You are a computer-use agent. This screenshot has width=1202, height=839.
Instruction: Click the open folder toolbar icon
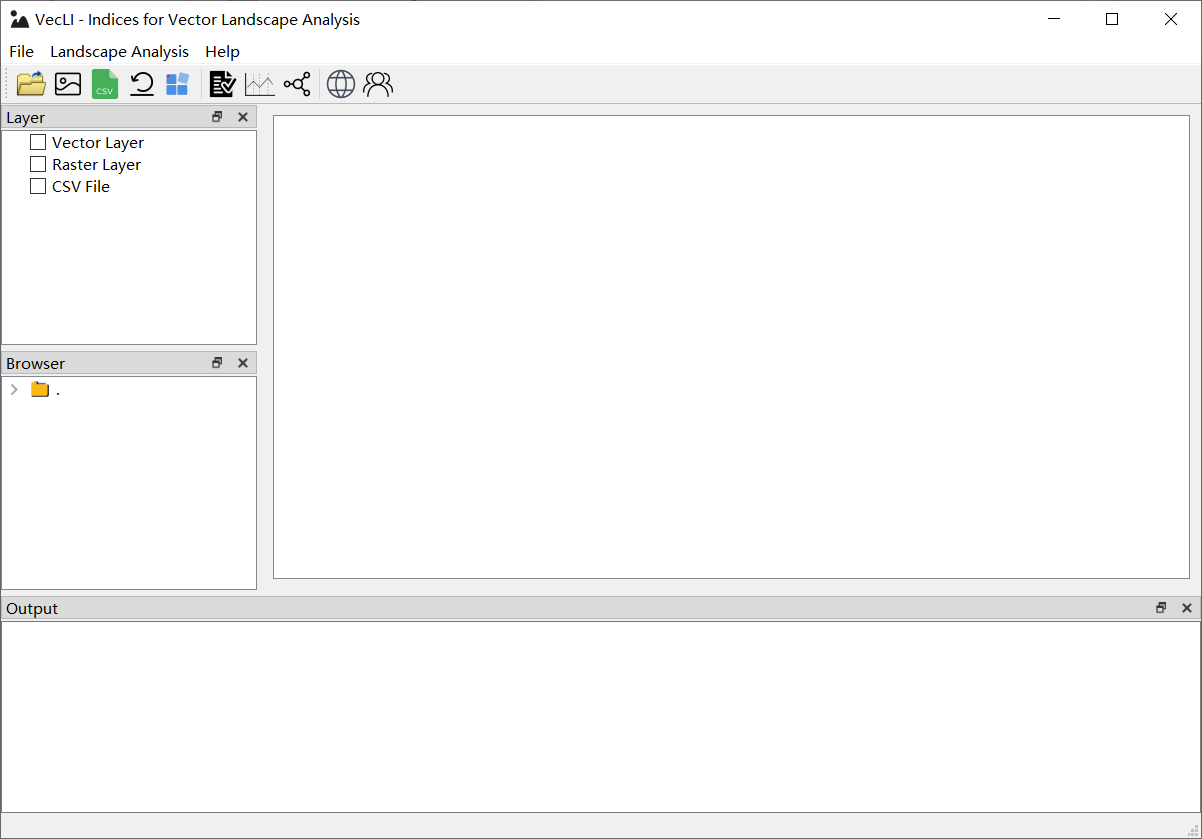click(x=31, y=84)
